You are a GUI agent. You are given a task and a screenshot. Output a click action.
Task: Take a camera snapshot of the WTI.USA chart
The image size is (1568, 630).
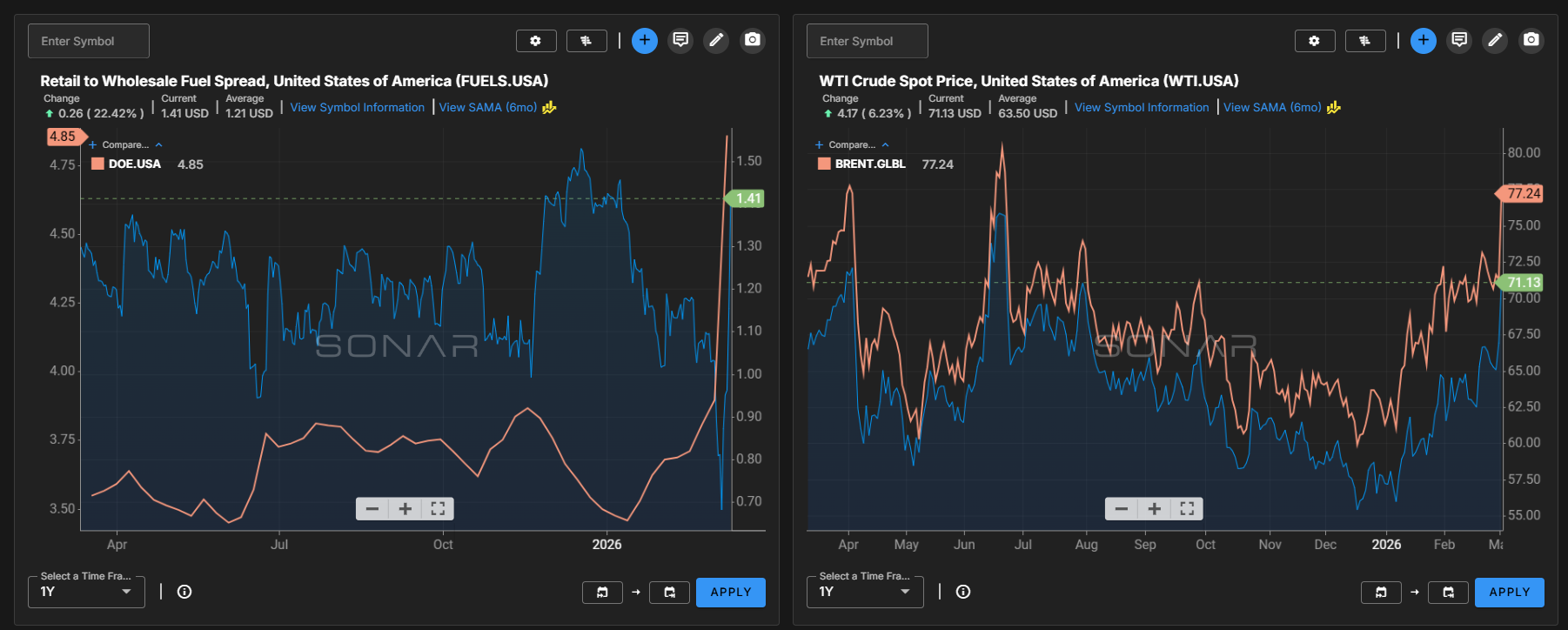coord(1531,40)
